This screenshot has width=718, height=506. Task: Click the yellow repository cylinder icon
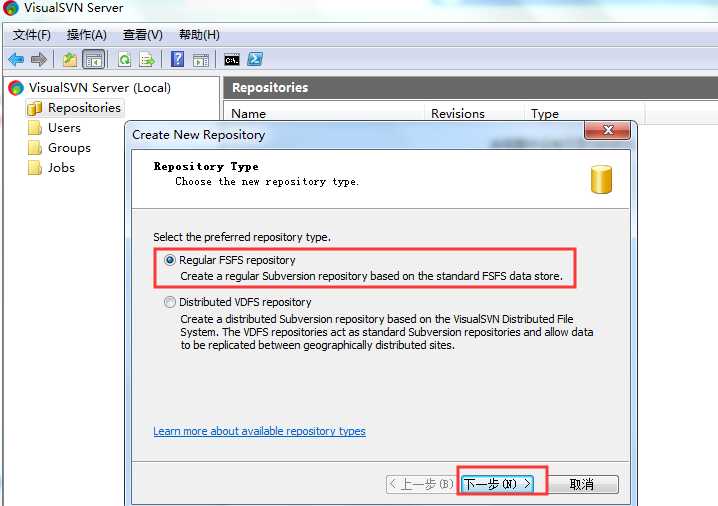(601, 180)
